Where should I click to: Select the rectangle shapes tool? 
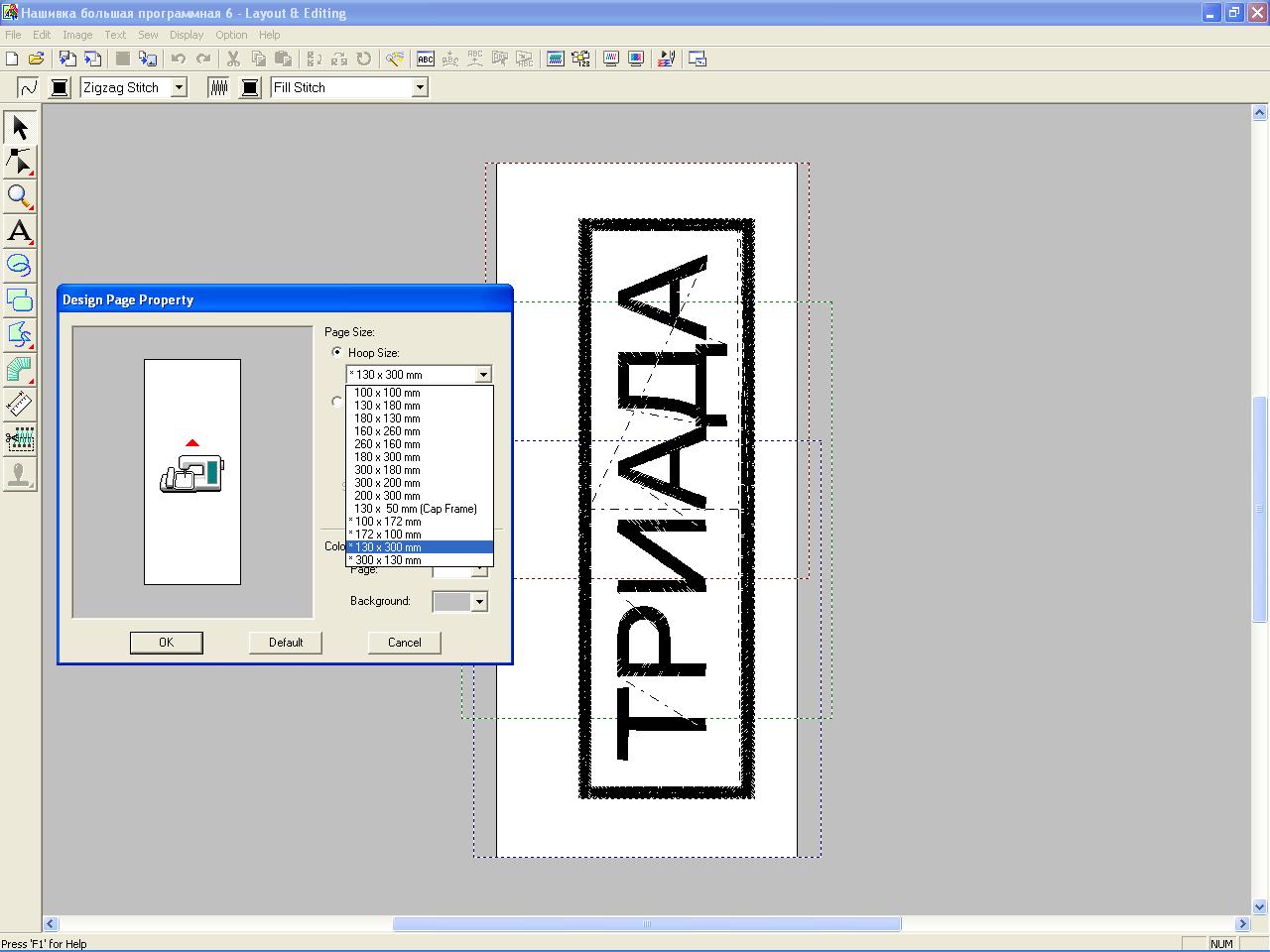[x=20, y=299]
